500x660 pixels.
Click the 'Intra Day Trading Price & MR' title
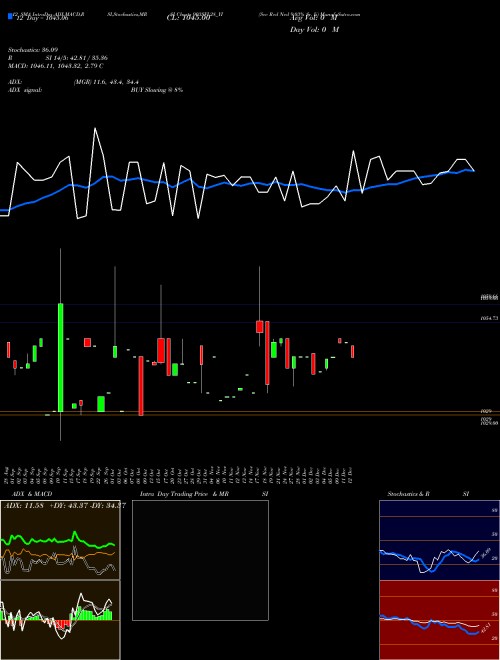tap(184, 494)
